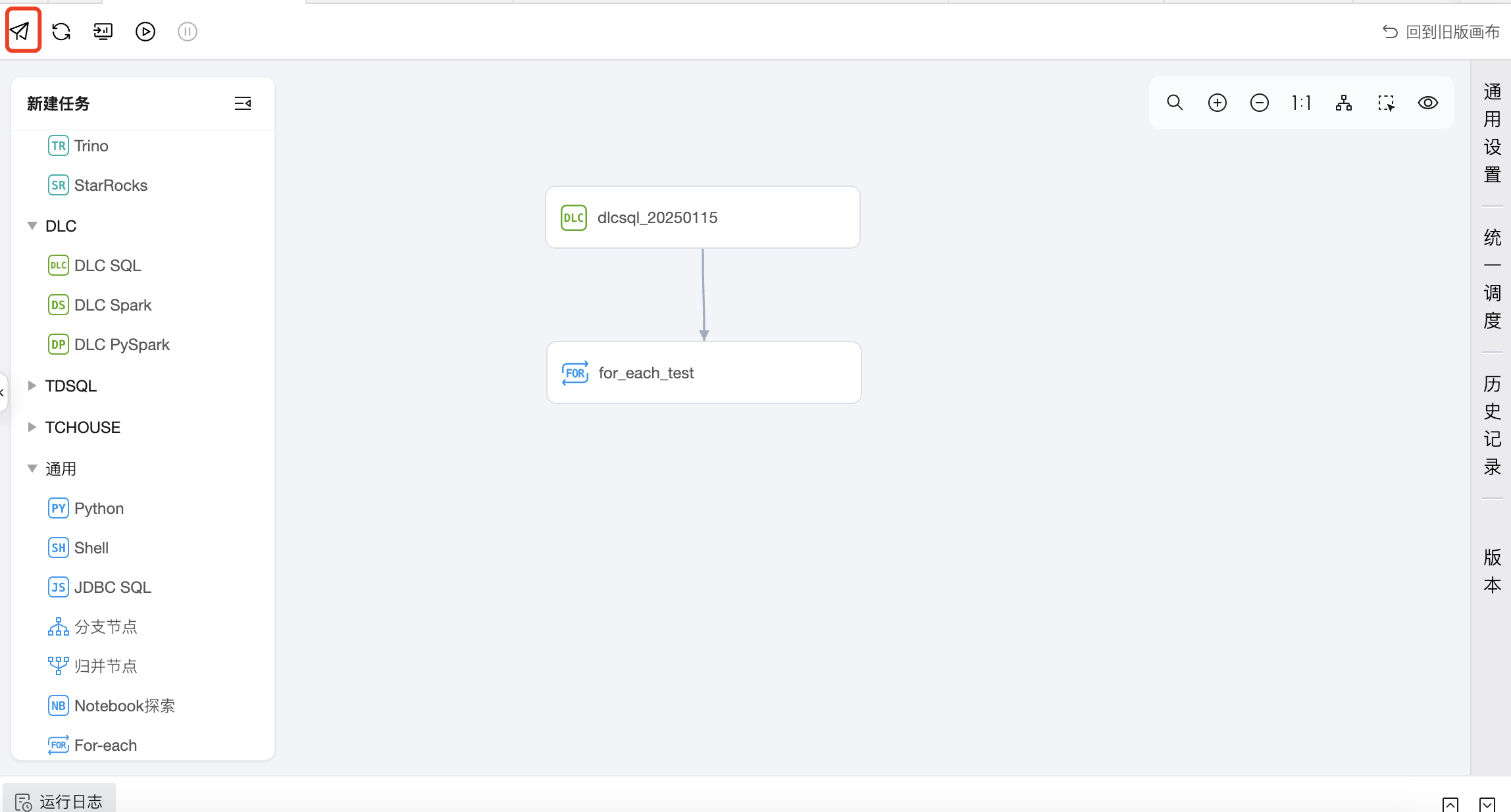Expand the TDSQL tree group
Screen dimensions: 1511x812
(x=32, y=386)
